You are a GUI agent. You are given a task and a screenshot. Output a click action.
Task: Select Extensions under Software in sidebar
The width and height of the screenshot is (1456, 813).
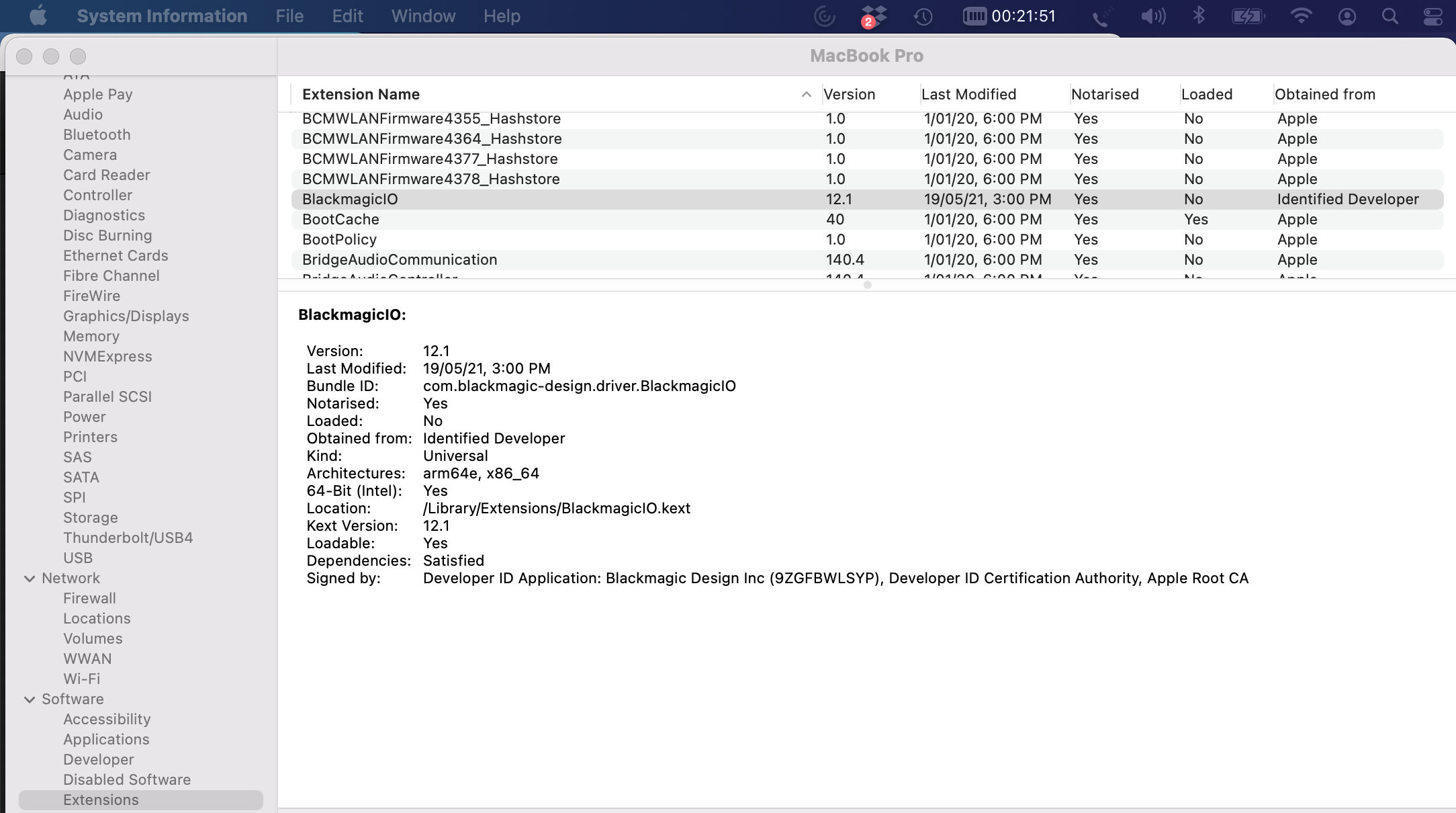coord(99,799)
